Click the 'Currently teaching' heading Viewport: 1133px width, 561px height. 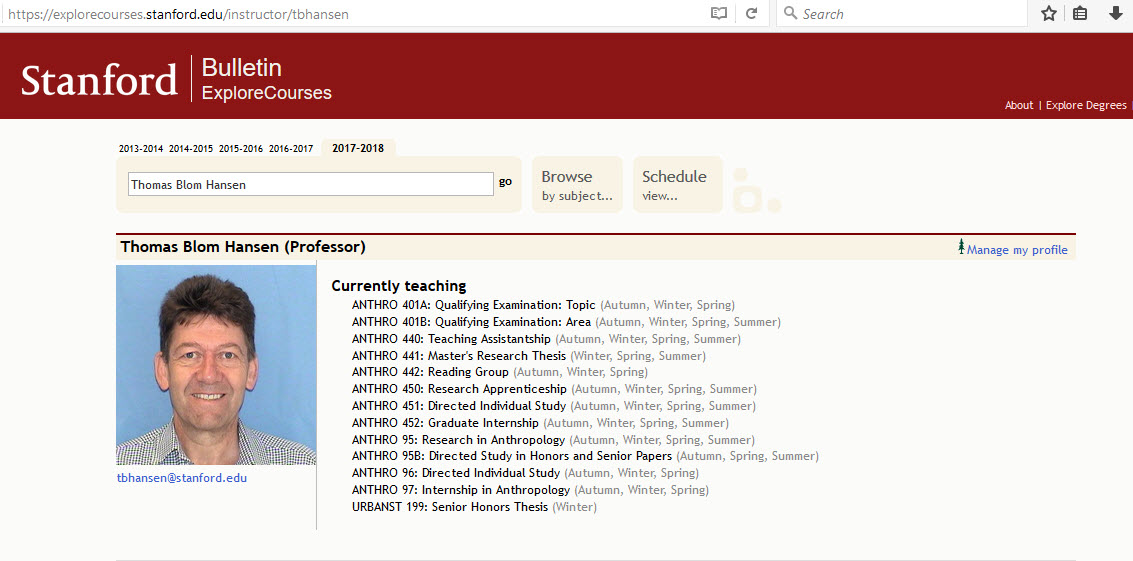tap(399, 286)
